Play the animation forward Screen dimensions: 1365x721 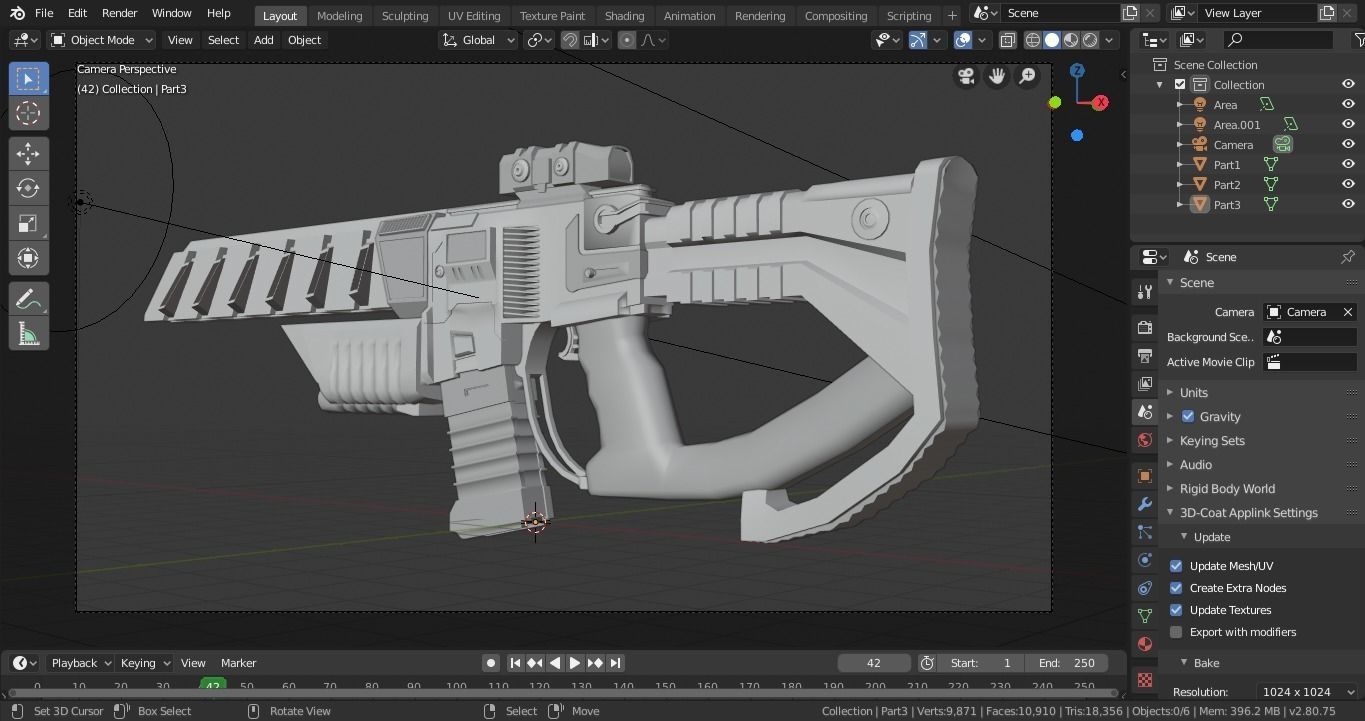pos(575,662)
